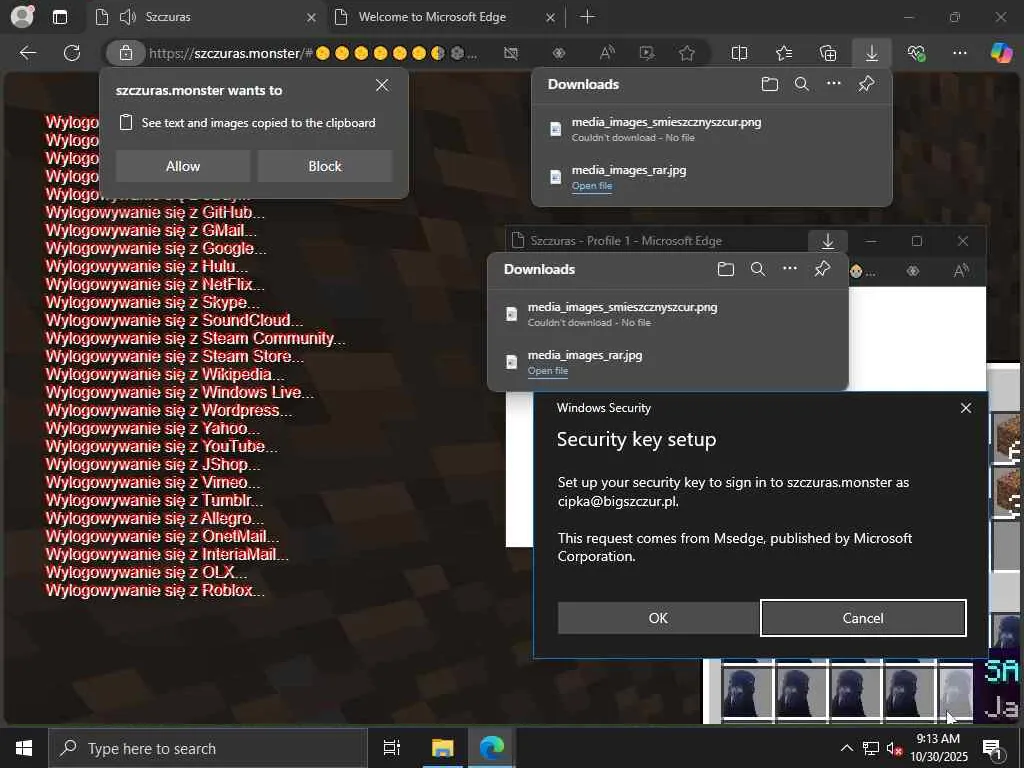Cancel the Security key setup dialog
The image size is (1024, 768).
[863, 618]
